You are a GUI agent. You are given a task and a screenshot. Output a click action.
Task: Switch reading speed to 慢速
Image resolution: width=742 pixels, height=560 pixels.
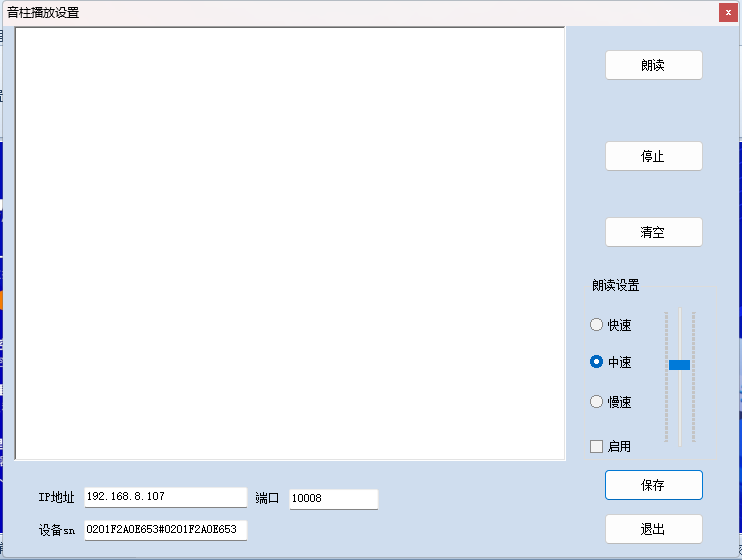[597, 402]
